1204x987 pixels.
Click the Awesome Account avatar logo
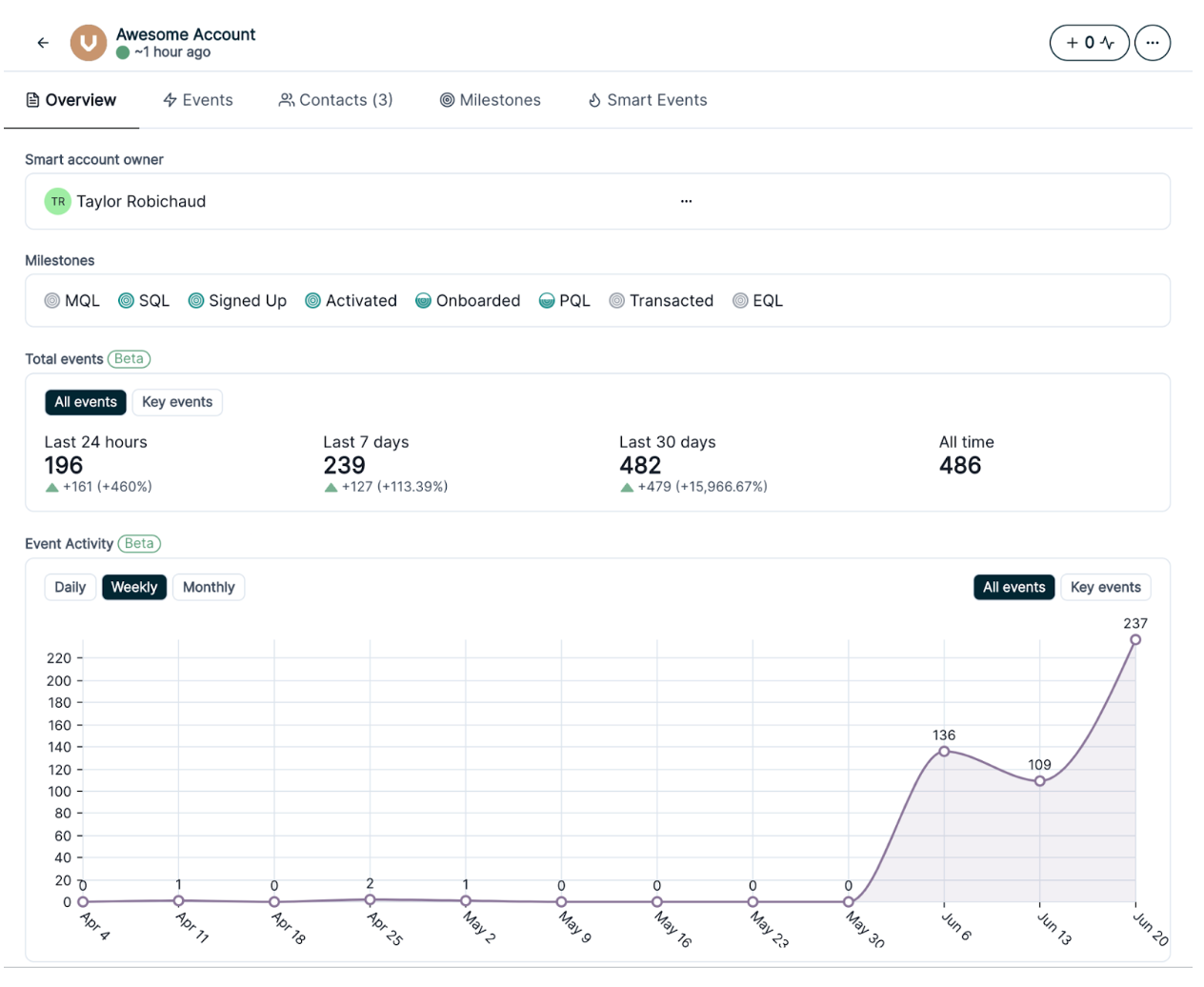pos(89,43)
